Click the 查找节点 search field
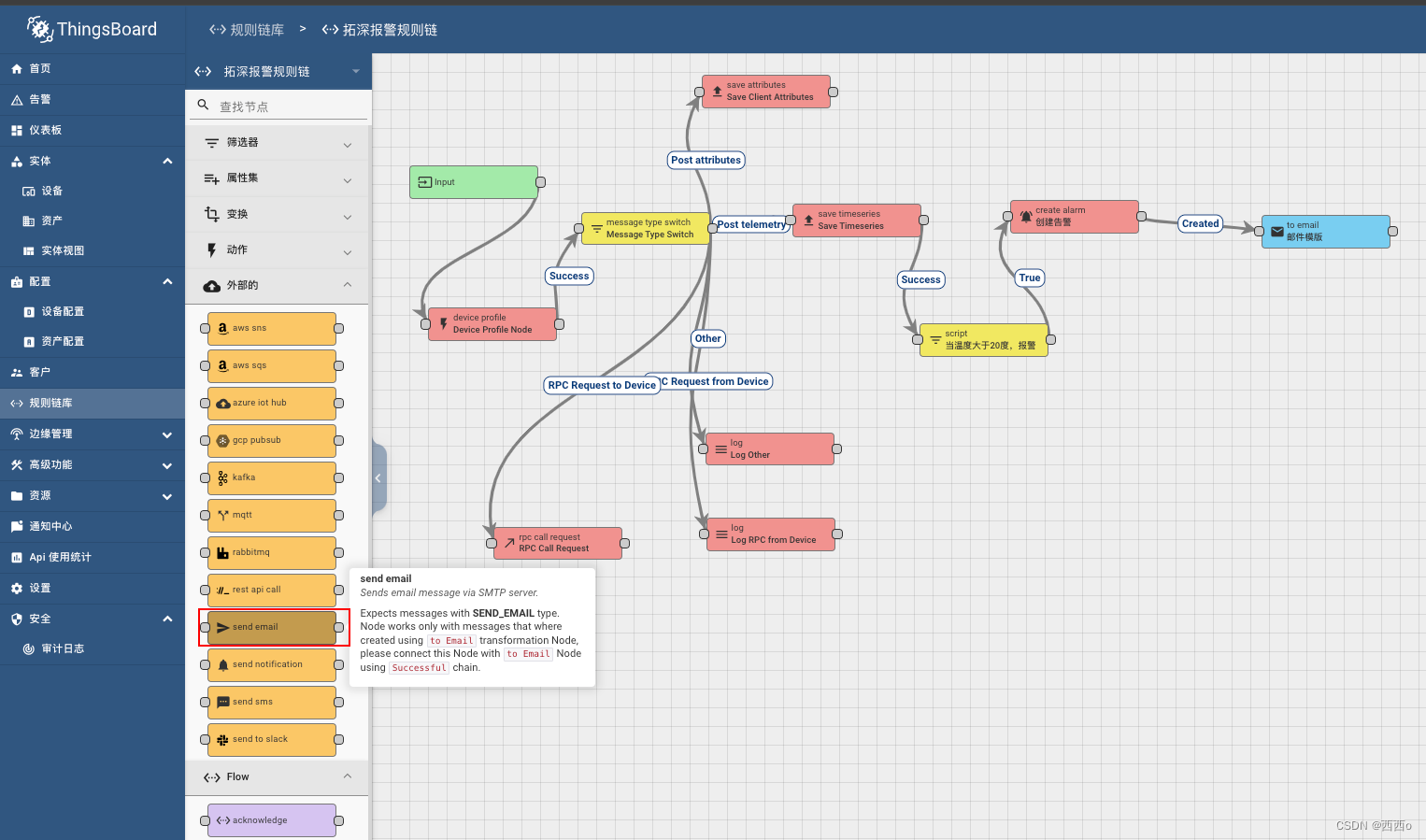This screenshot has width=1426, height=840. [290, 107]
